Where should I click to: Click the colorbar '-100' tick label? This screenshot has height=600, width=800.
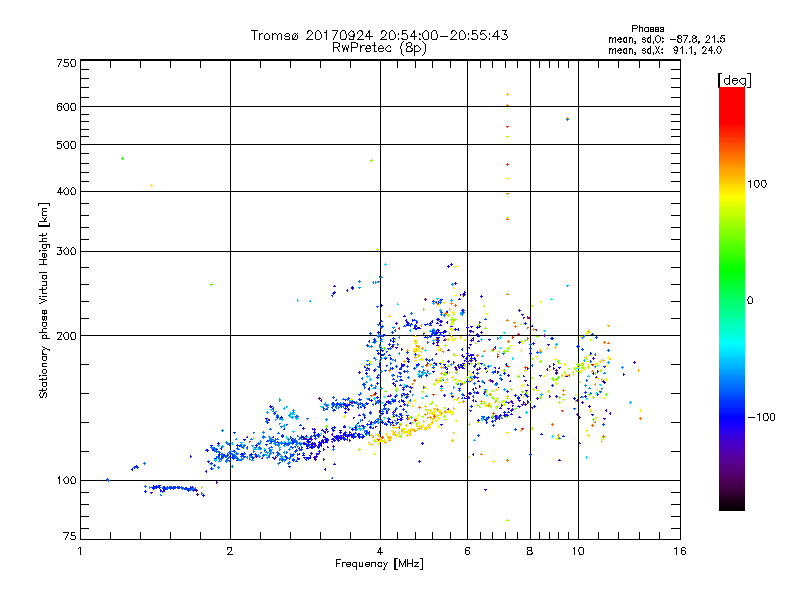click(x=761, y=417)
